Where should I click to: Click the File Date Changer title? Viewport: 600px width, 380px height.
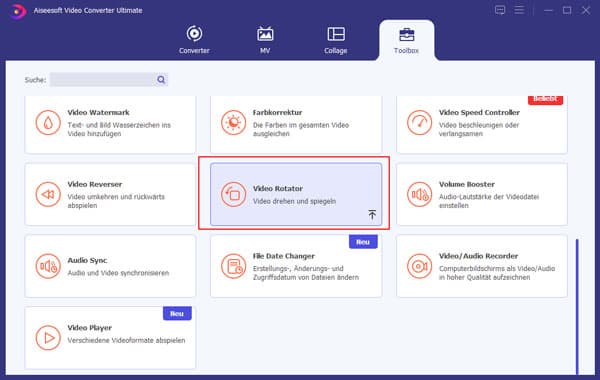click(284, 256)
